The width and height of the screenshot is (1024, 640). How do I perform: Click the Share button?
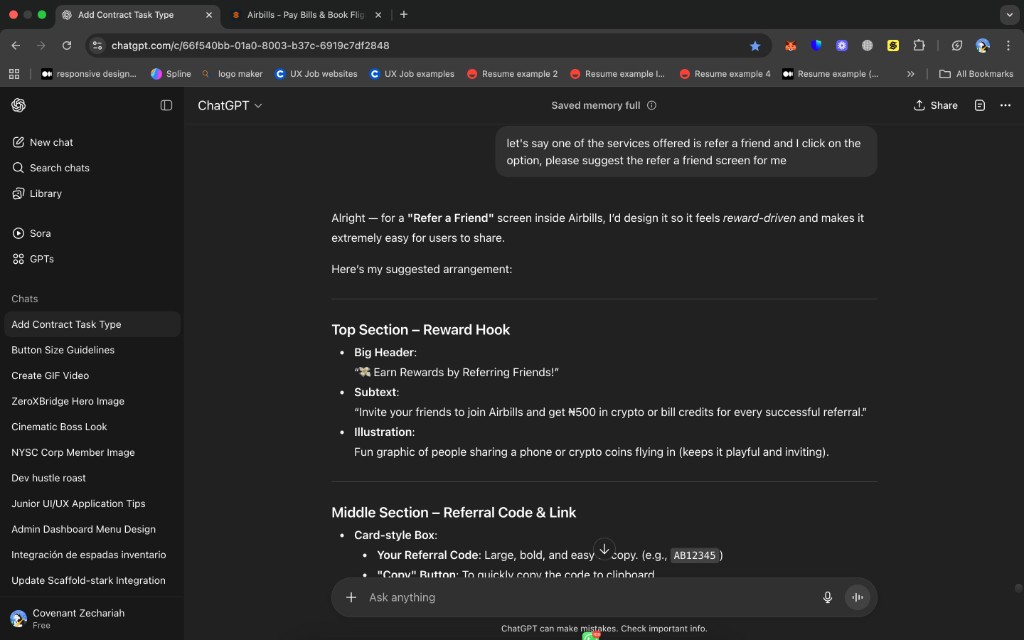point(935,105)
